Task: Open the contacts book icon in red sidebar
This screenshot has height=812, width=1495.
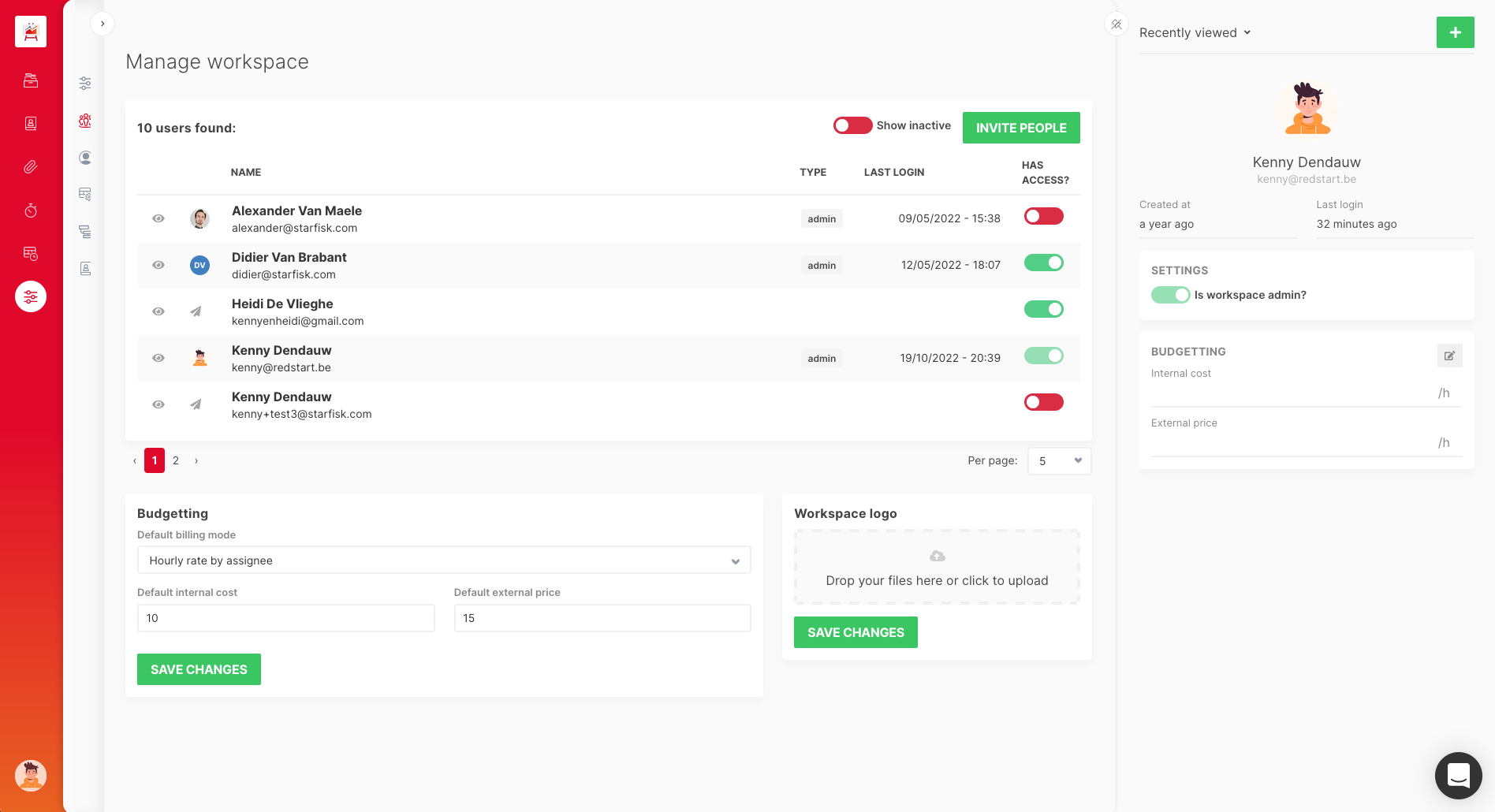Action: [x=31, y=124]
